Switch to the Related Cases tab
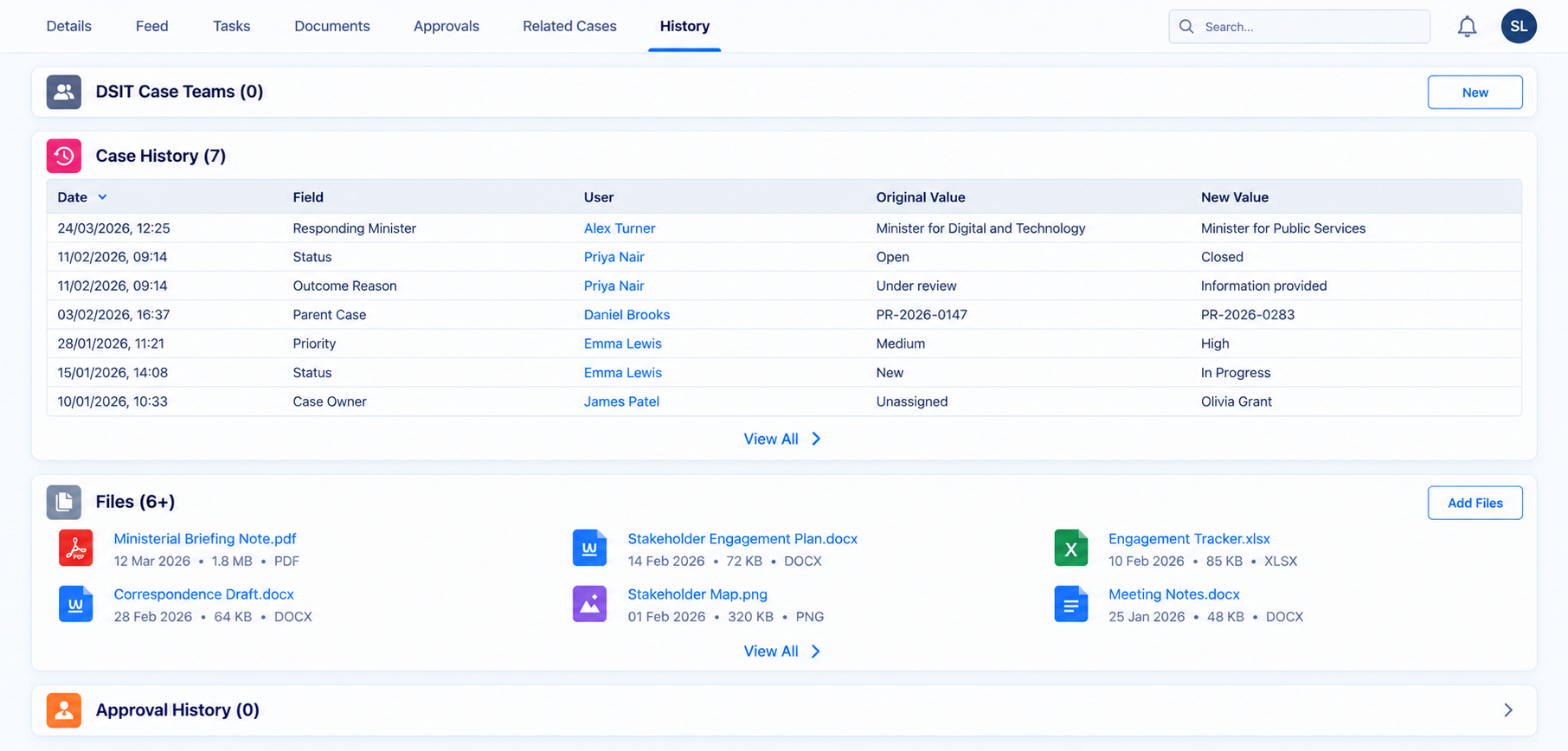This screenshot has width=1568, height=751. [x=569, y=26]
